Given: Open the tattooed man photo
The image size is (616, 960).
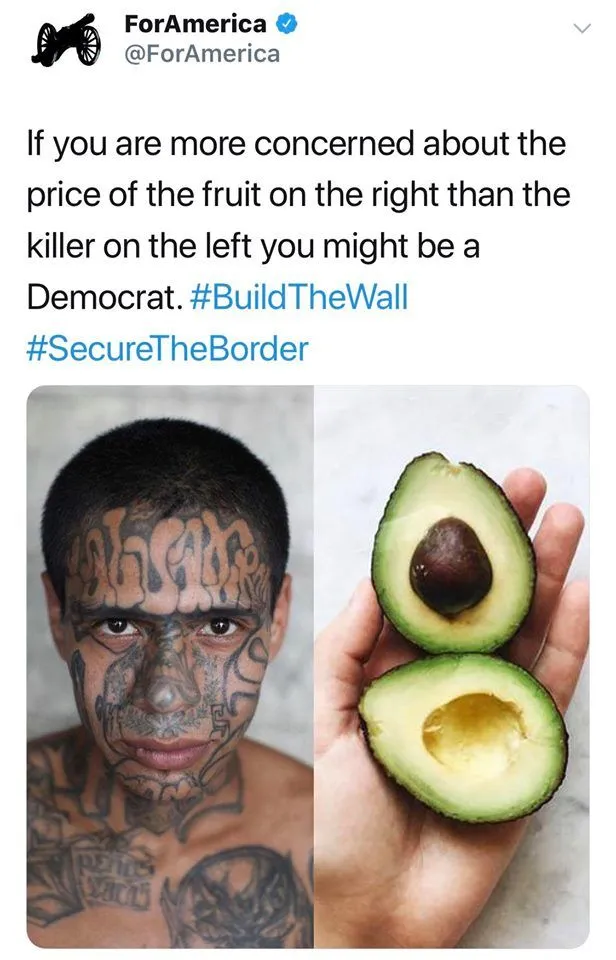Looking at the screenshot, I should coord(170,667).
